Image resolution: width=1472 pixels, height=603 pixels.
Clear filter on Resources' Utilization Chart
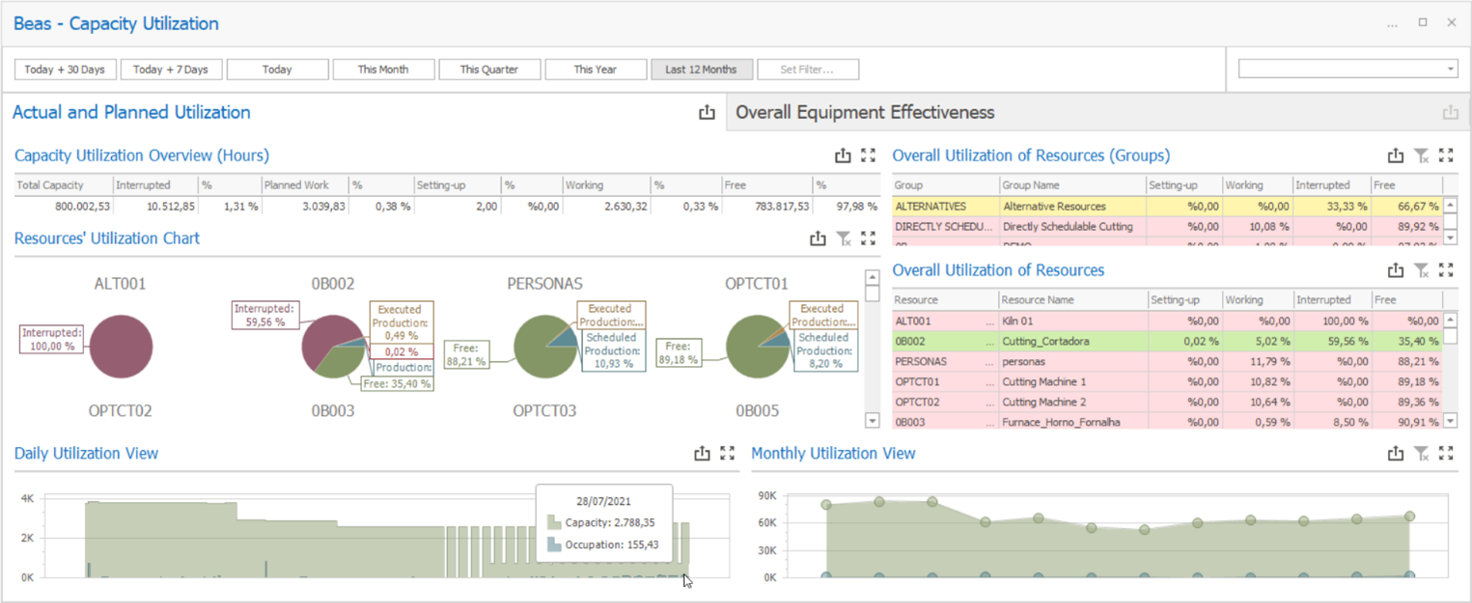pos(843,239)
